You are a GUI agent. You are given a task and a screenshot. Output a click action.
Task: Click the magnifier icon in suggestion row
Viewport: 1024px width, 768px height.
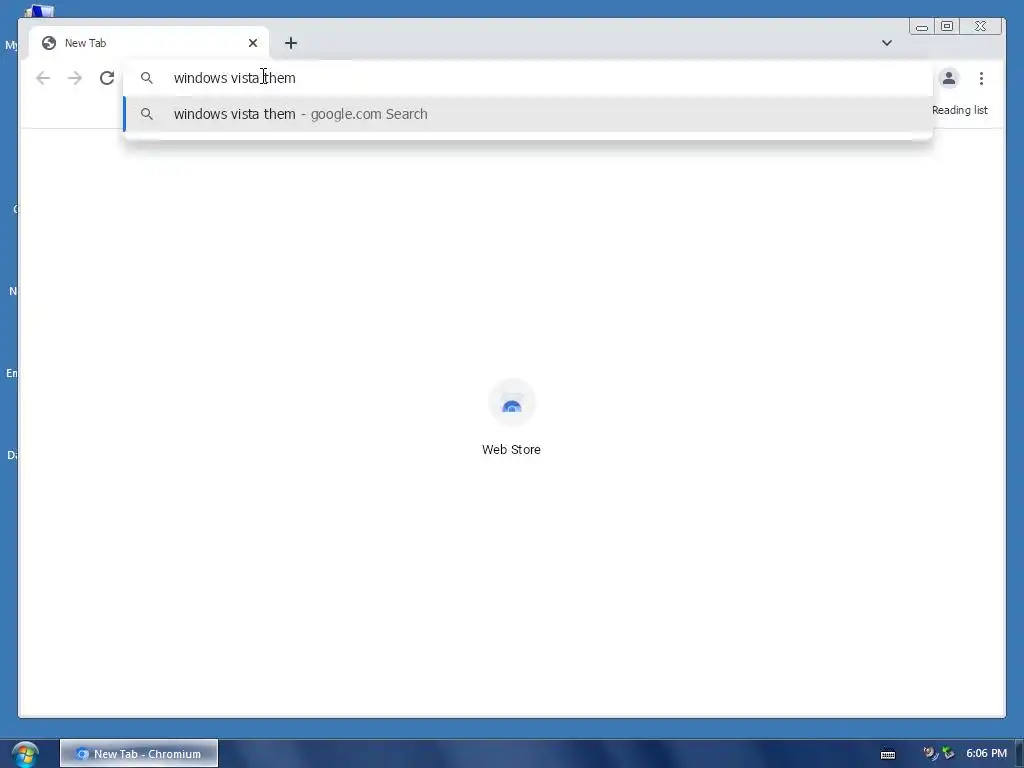pos(147,114)
